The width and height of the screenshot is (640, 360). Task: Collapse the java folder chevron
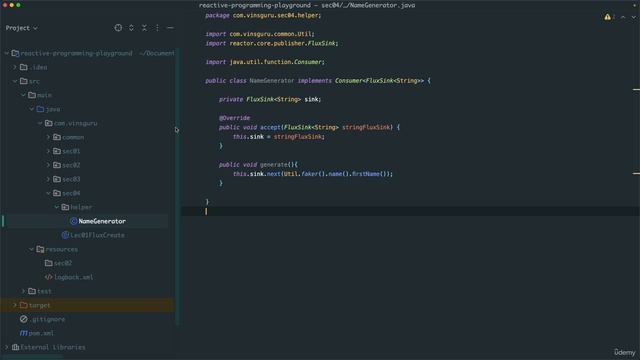point(31,109)
